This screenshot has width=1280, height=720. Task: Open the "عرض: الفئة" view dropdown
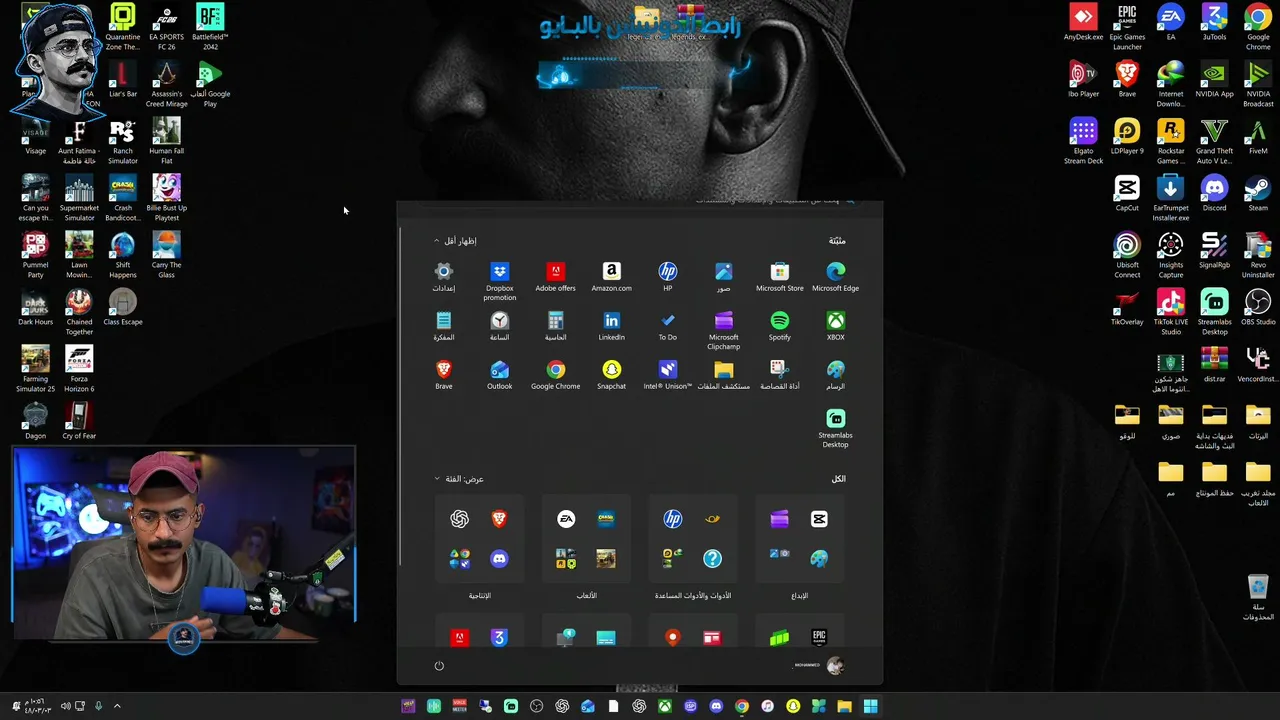[459, 479]
